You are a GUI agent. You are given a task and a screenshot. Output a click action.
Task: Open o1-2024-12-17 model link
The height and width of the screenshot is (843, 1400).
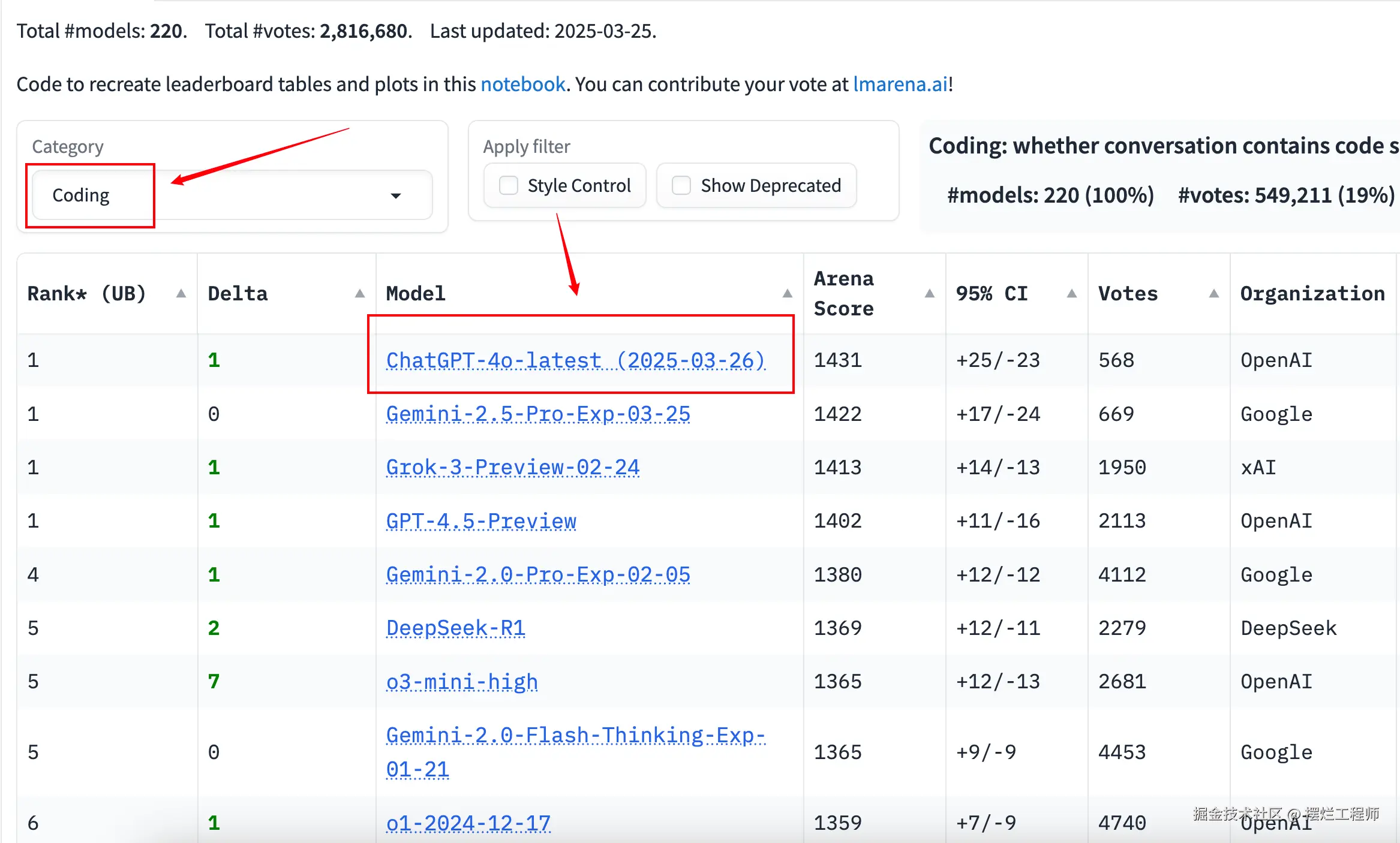(x=468, y=823)
